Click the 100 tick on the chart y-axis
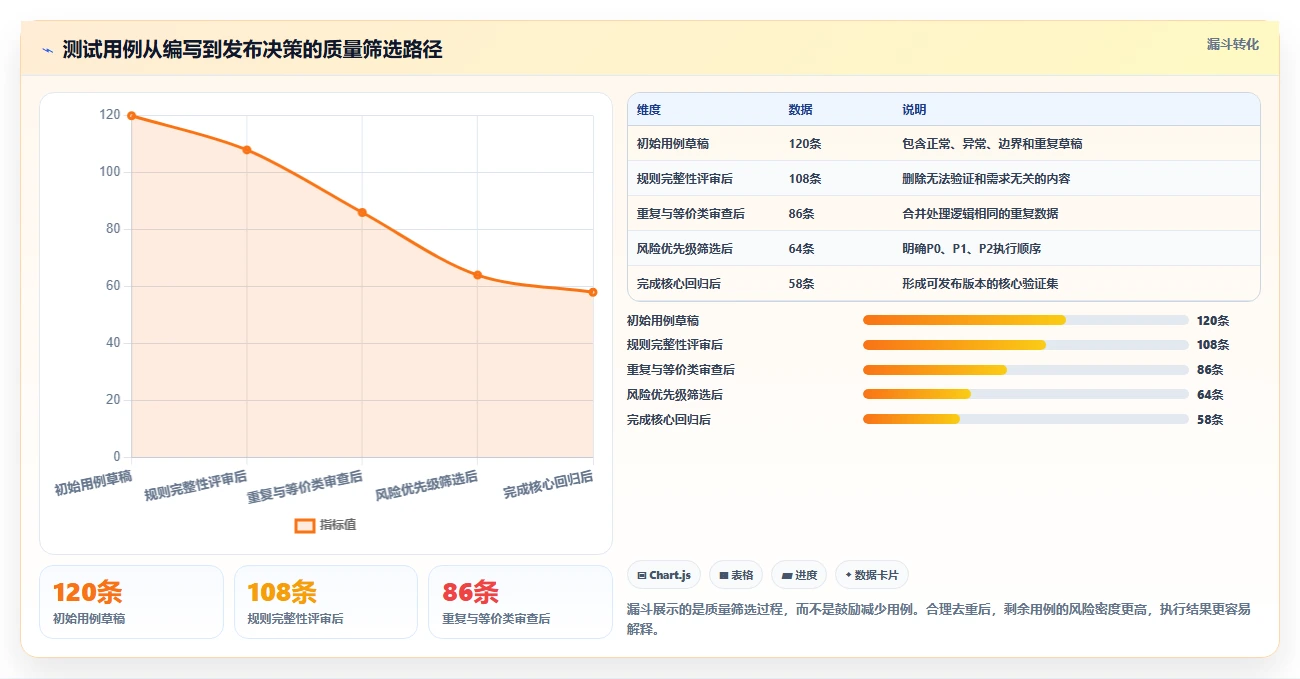The width and height of the screenshot is (1300, 679). [110, 172]
